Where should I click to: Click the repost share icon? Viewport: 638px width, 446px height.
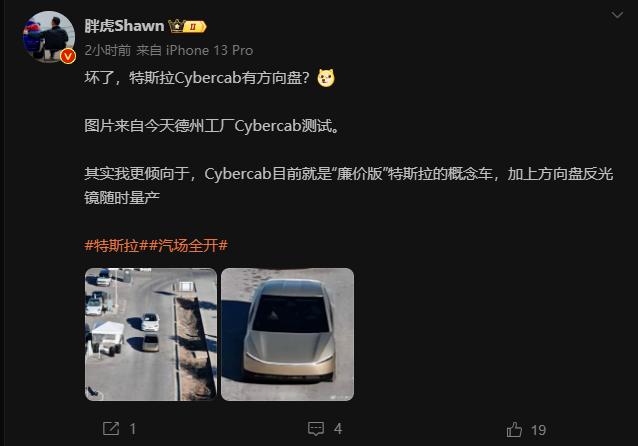pos(111,429)
